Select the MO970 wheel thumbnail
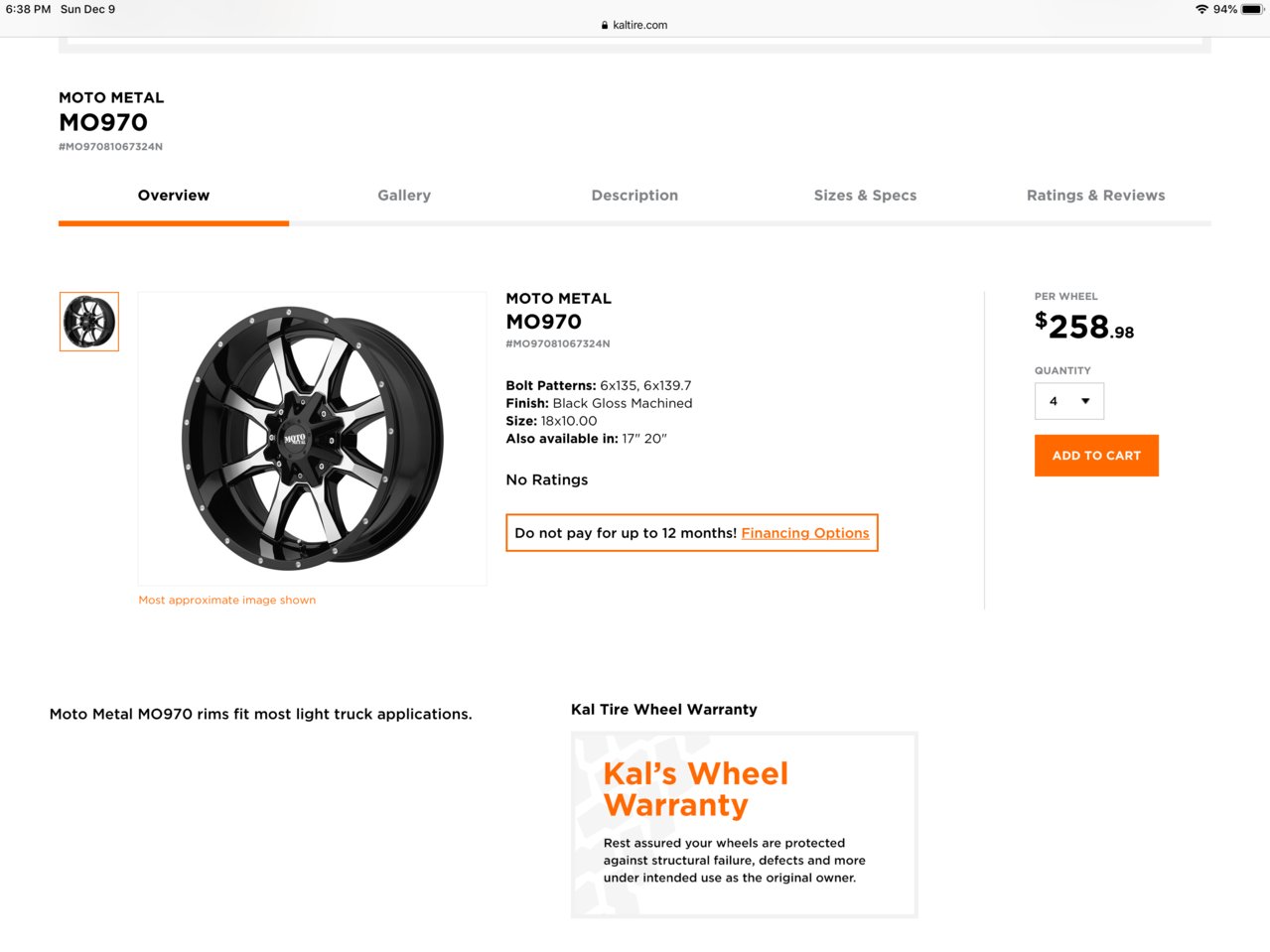 tap(89, 322)
